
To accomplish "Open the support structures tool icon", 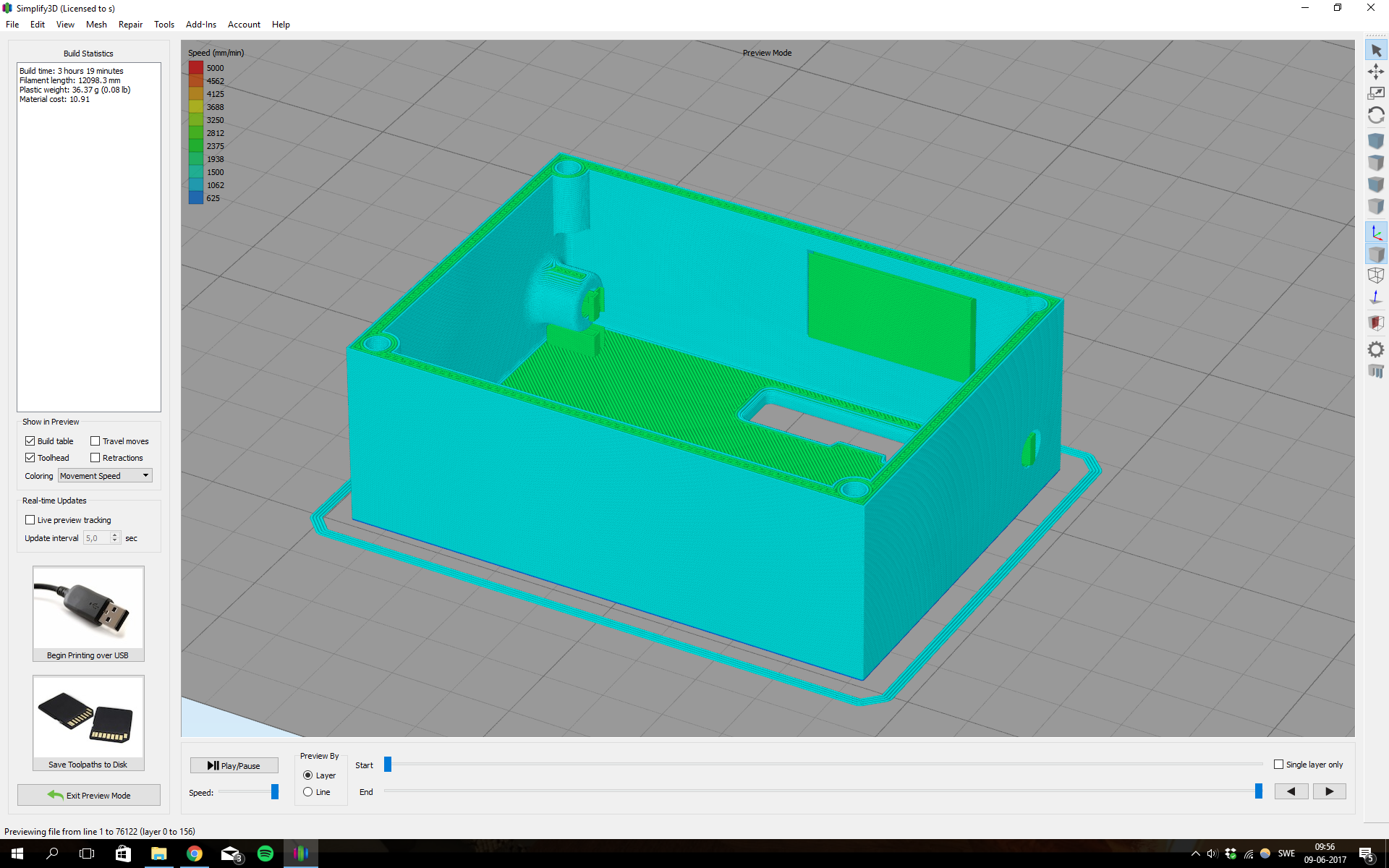I will coord(1376,371).
